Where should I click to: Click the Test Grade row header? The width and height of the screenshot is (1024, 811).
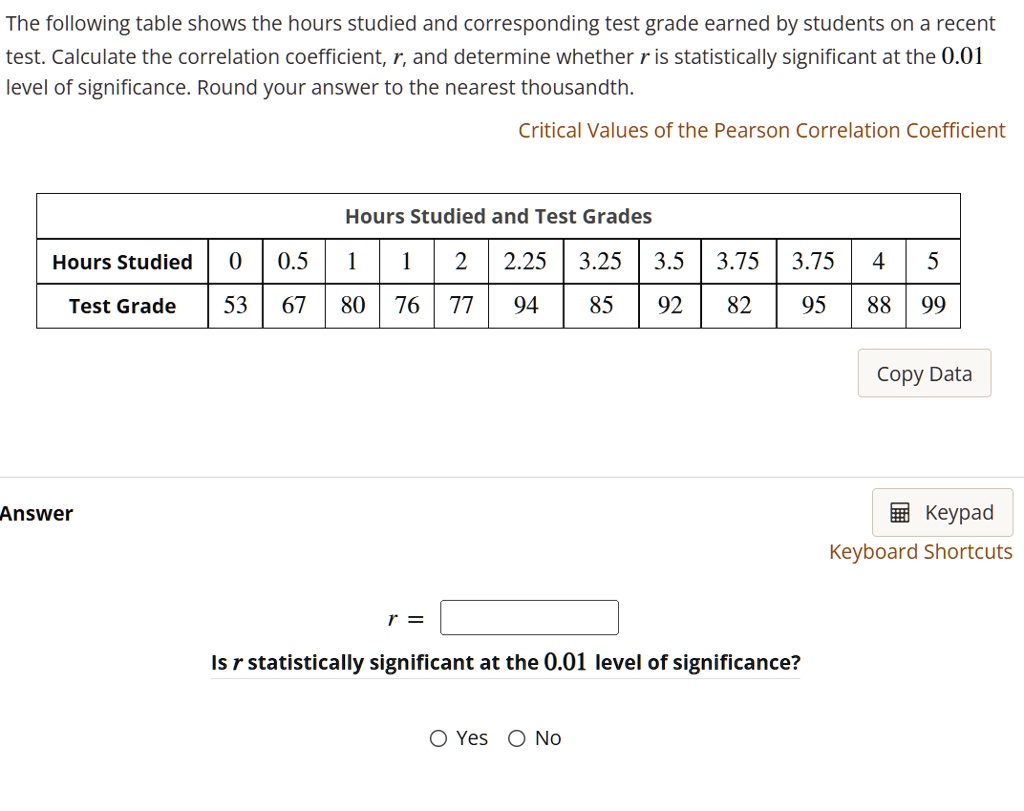[122, 306]
